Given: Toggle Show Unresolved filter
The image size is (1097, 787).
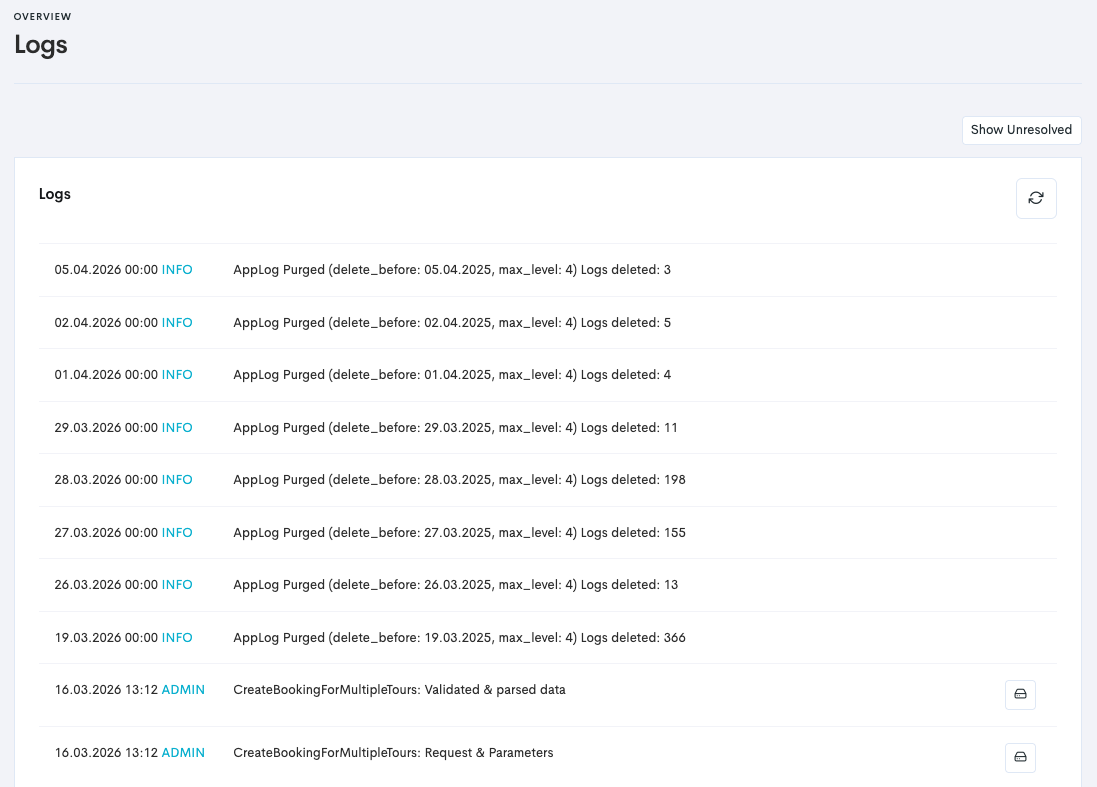Looking at the screenshot, I should (1021, 130).
